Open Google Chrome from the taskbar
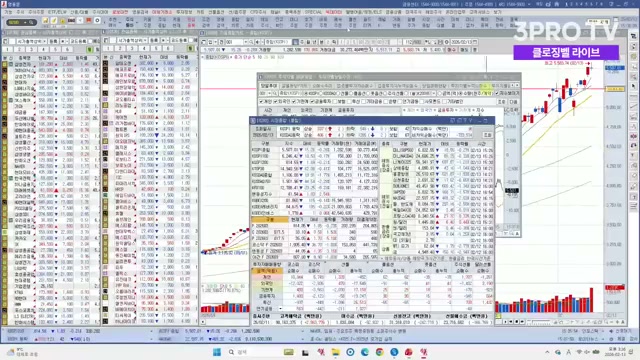The image size is (640, 360). pos(379,352)
